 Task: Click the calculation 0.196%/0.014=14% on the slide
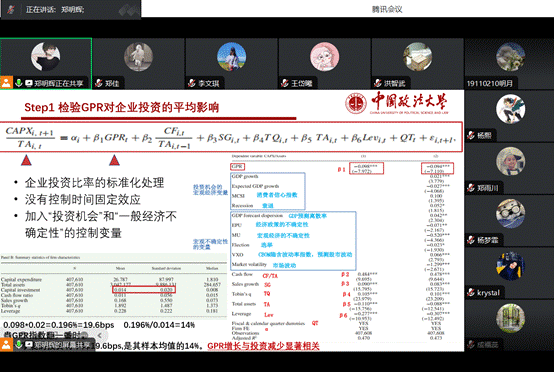[x=159, y=325]
